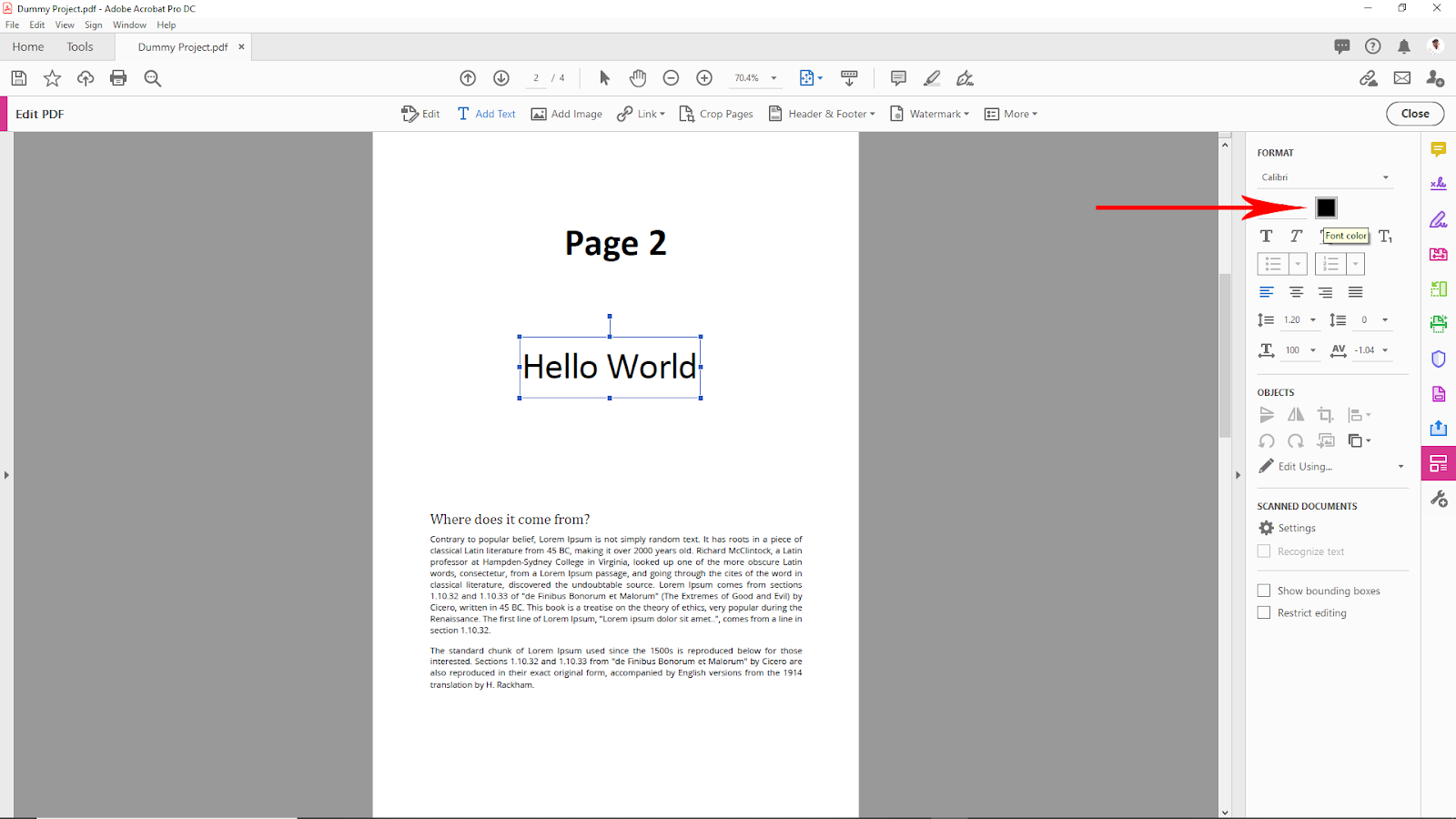Open Comment tool in right sidebar
The width and height of the screenshot is (1456, 819).
pyautogui.click(x=1439, y=149)
